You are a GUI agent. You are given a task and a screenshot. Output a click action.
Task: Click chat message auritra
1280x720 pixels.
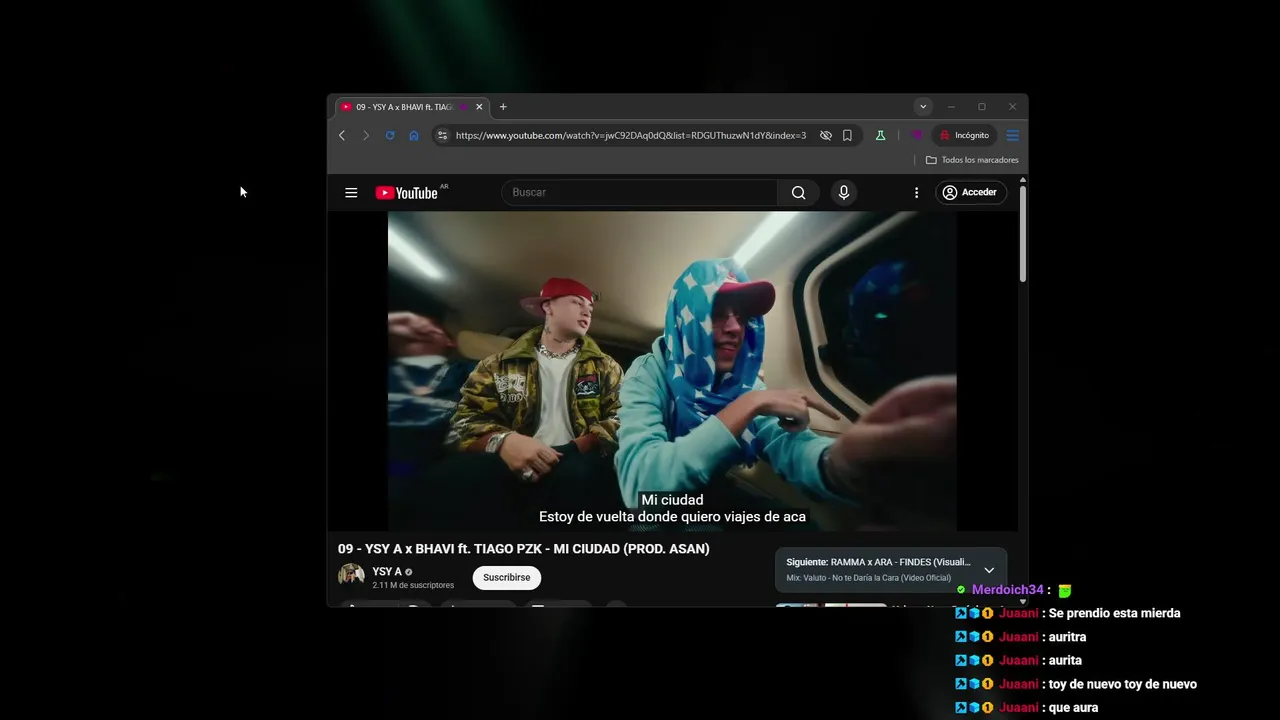coord(1068,637)
